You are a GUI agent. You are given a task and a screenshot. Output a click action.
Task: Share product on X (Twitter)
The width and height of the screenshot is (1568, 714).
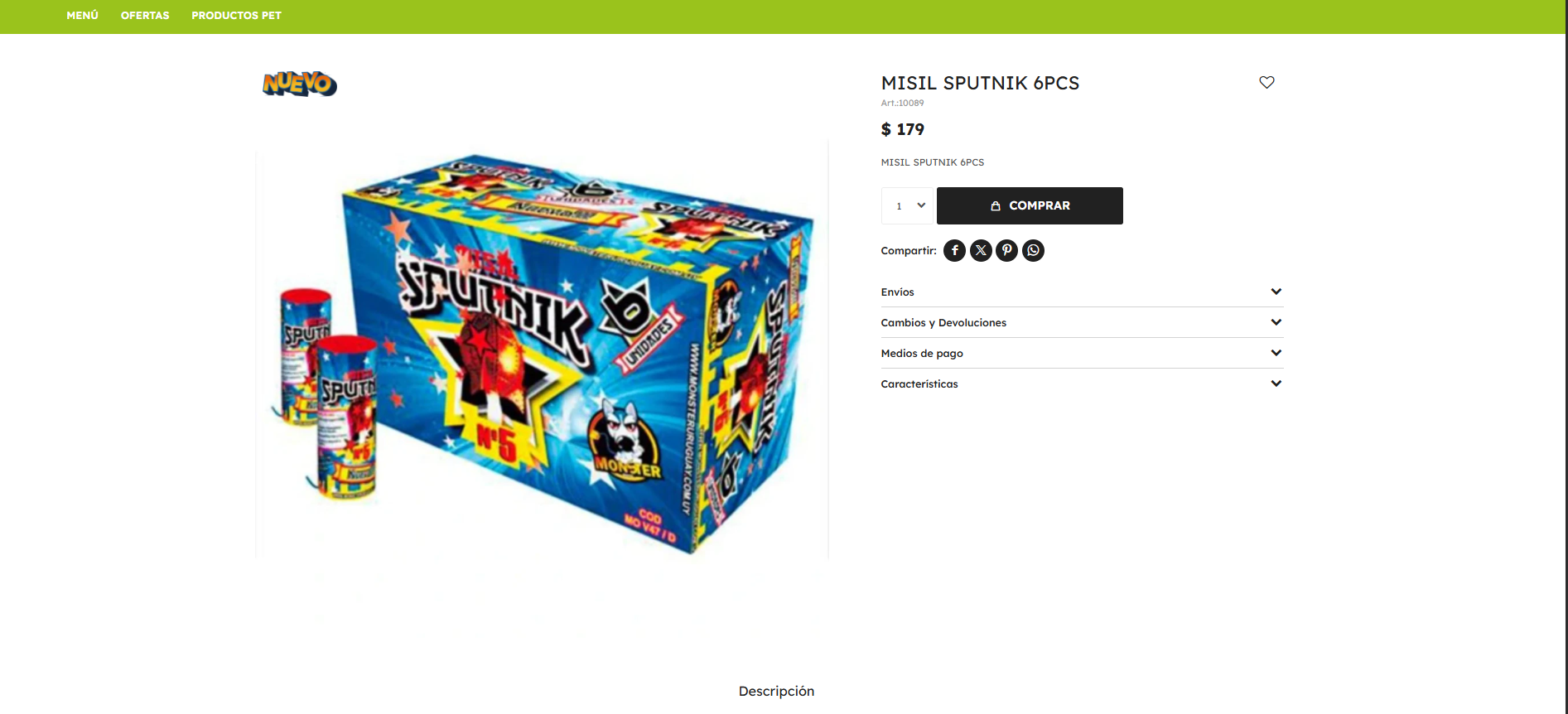[x=981, y=250]
